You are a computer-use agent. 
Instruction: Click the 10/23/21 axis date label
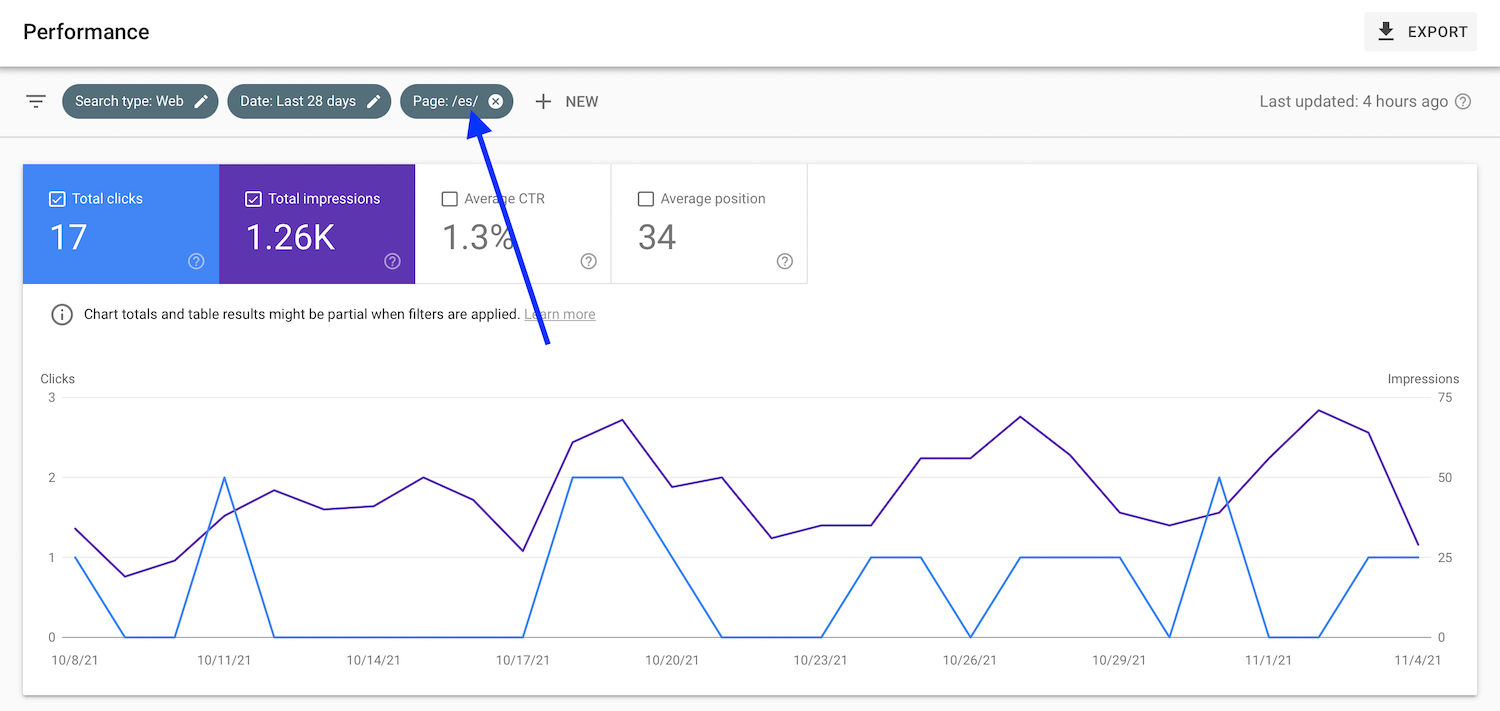click(821, 660)
